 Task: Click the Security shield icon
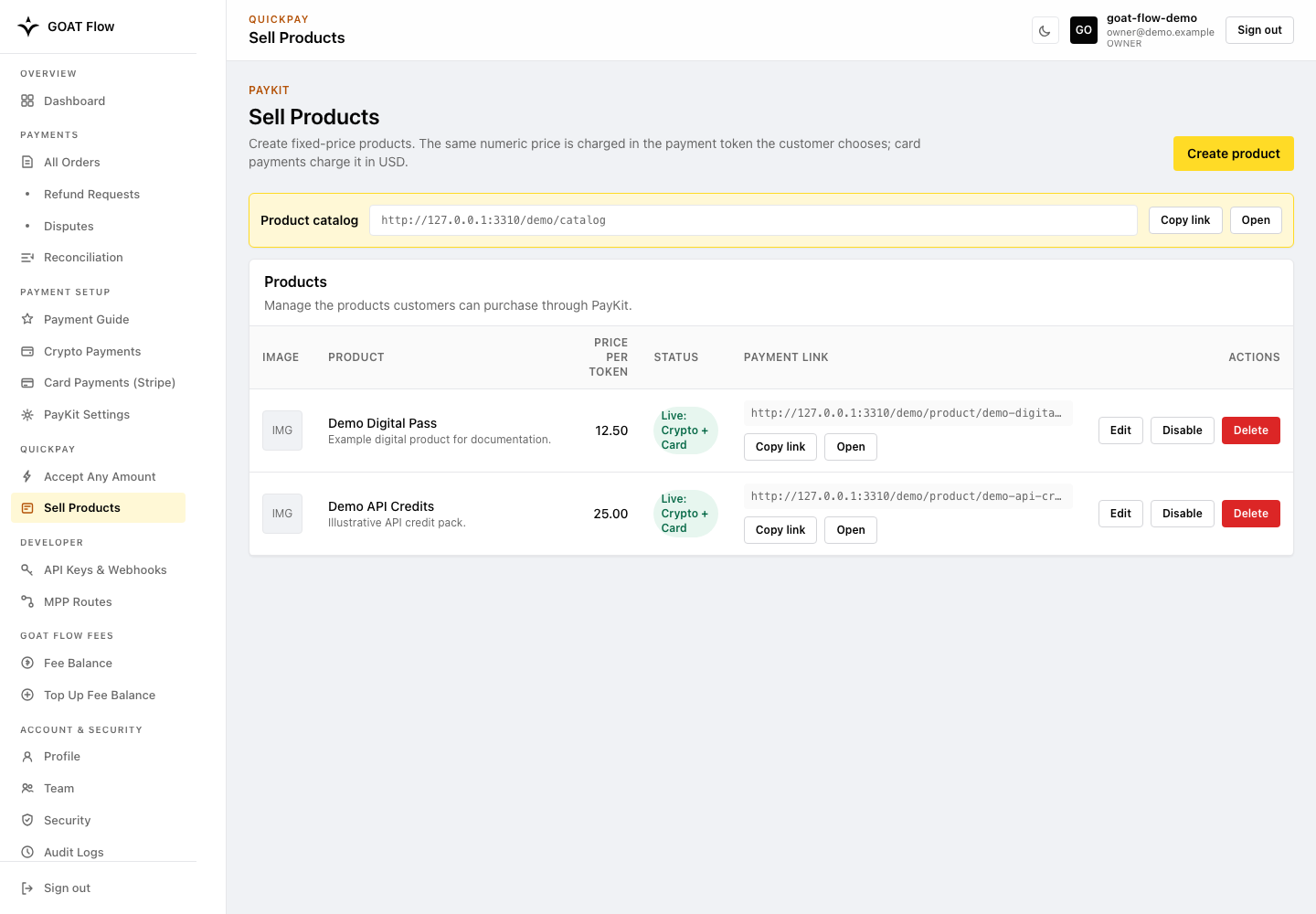coord(27,821)
